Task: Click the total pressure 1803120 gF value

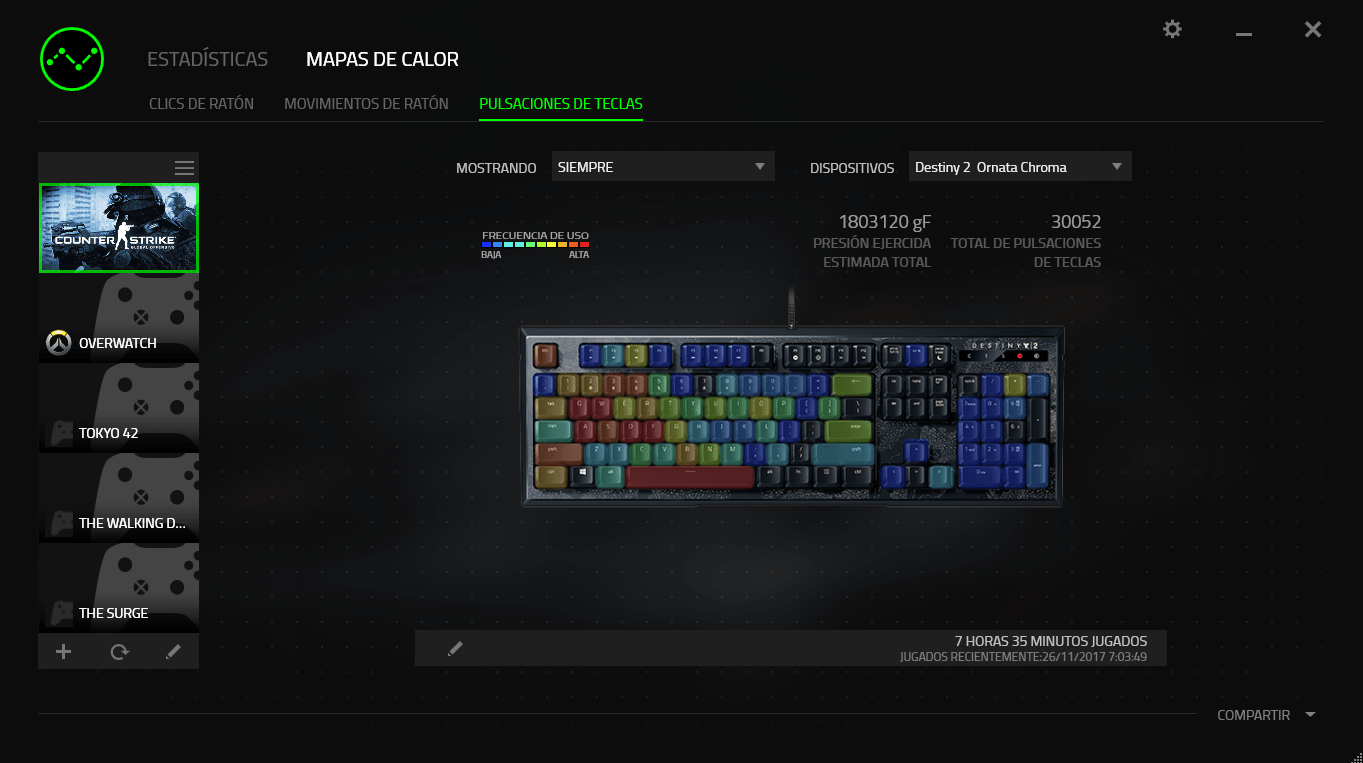Action: (884, 222)
